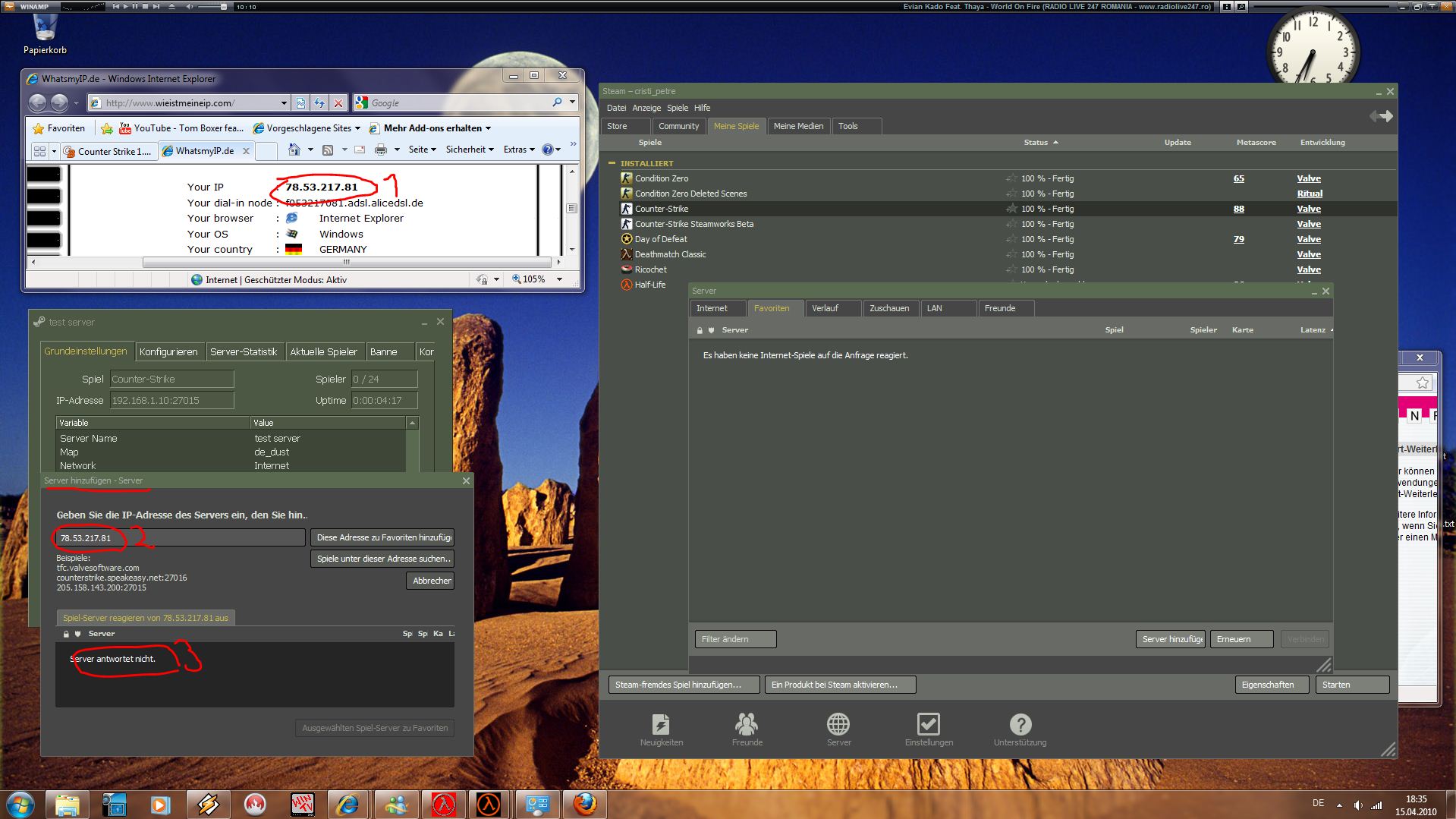
Task: Switch to the Steam Store tab
Action: click(x=626, y=126)
